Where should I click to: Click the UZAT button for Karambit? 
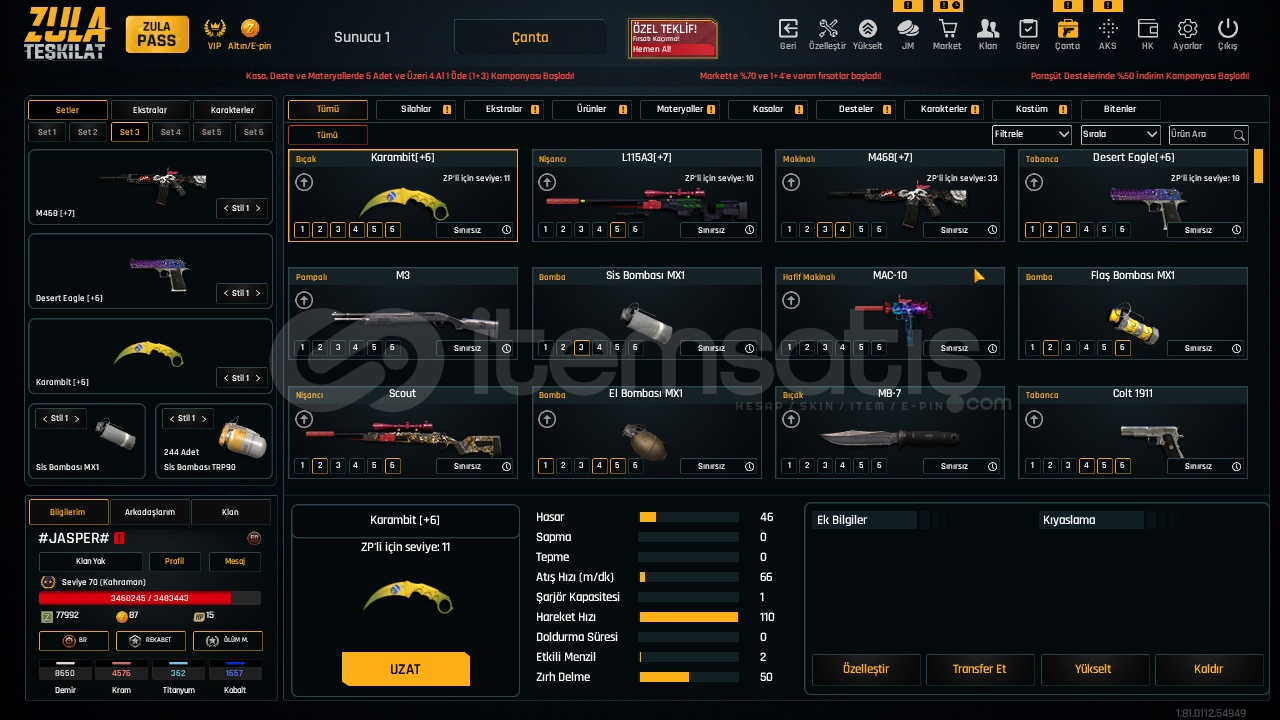[x=405, y=669]
